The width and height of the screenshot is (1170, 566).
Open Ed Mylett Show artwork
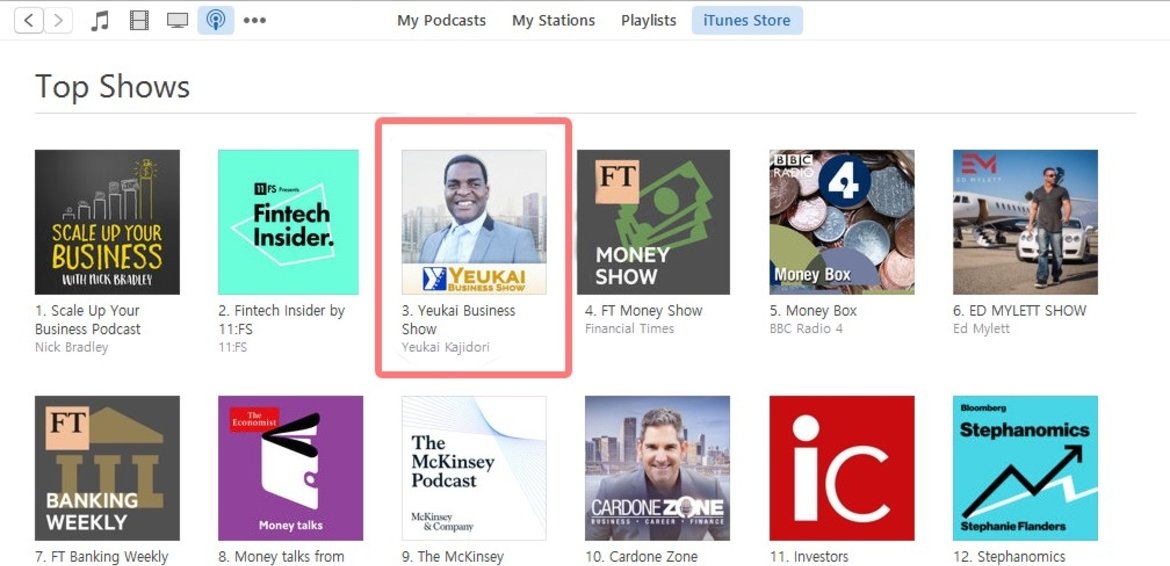point(1025,222)
